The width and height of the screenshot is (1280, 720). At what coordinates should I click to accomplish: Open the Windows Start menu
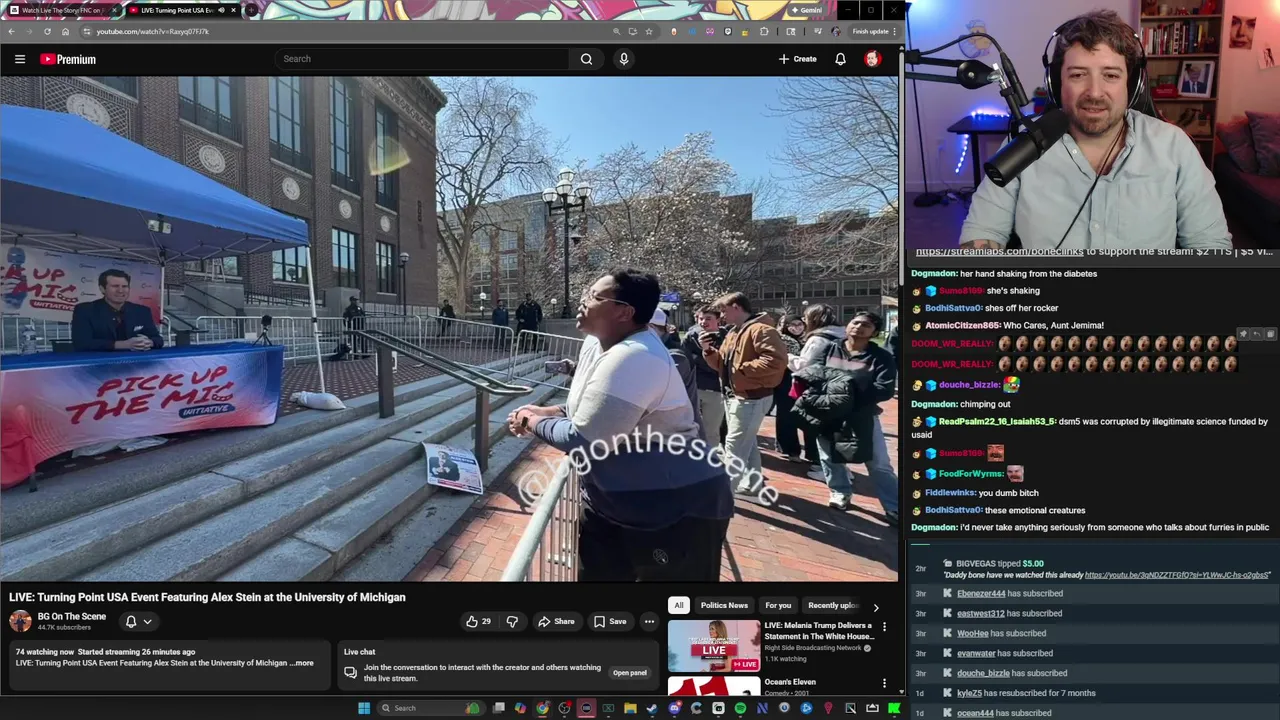(x=364, y=708)
